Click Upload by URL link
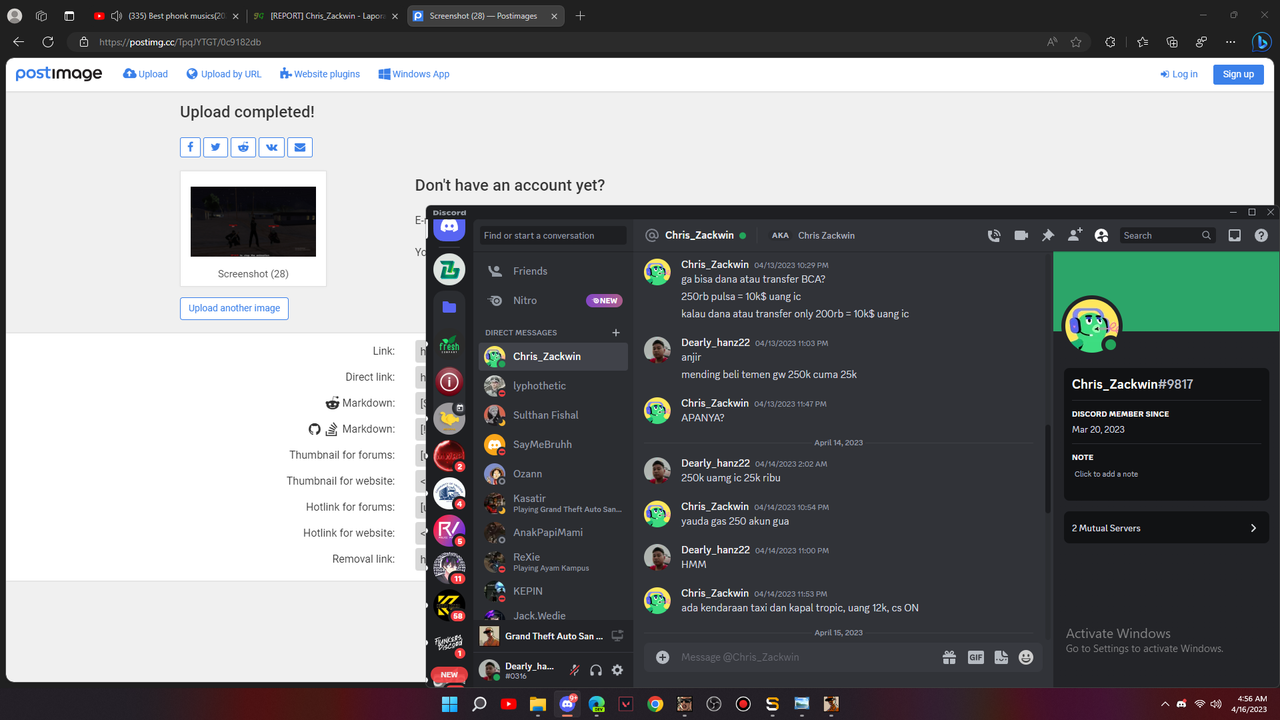The image size is (1280, 720). [223, 74]
